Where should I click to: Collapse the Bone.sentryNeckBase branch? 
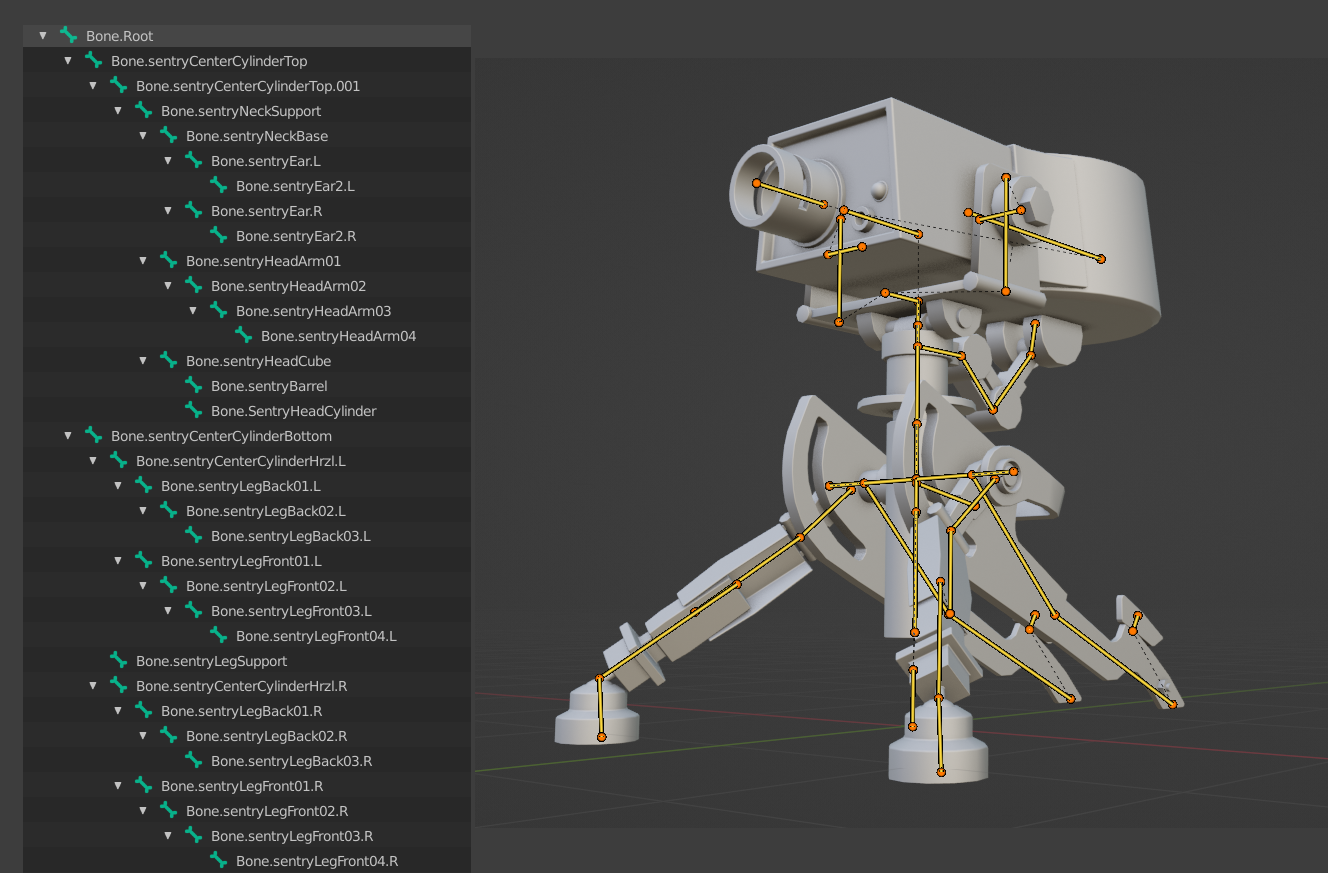pyautogui.click(x=143, y=135)
